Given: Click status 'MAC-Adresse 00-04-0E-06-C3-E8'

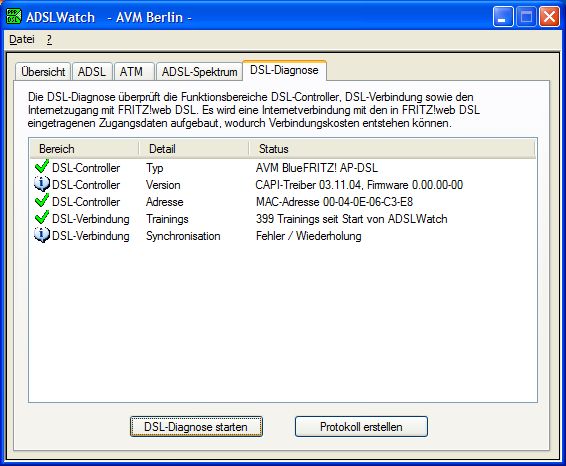Looking at the screenshot, I should click(x=334, y=202).
